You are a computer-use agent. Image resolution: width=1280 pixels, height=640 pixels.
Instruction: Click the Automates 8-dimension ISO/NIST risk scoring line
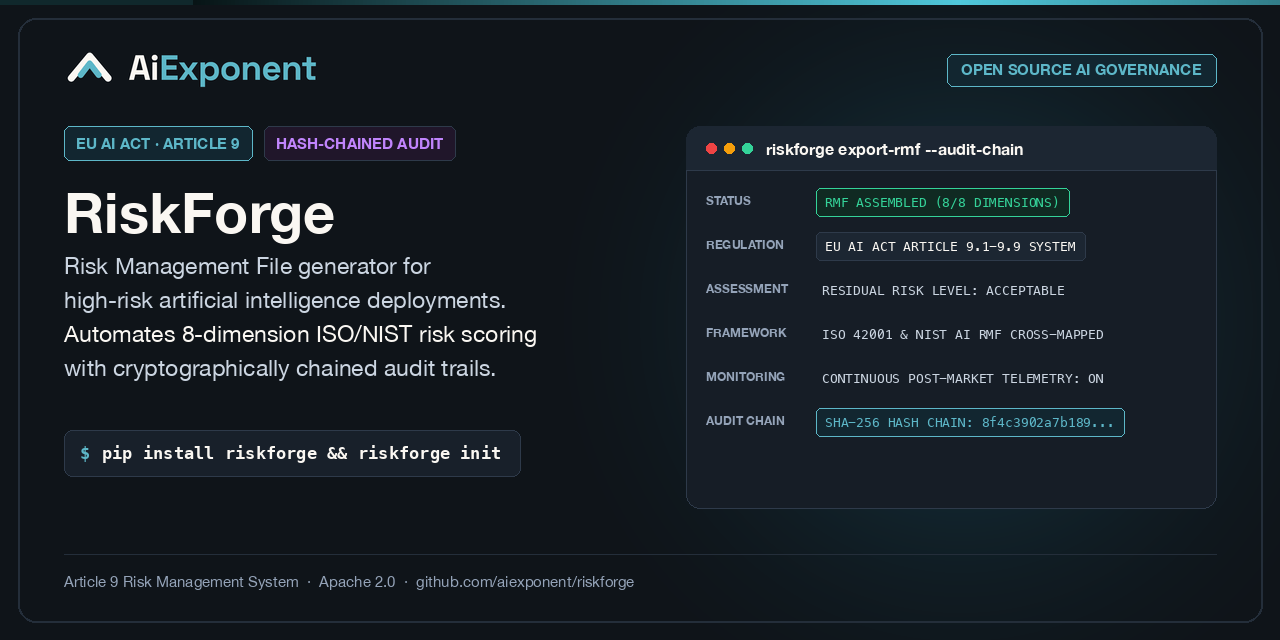tap(300, 334)
